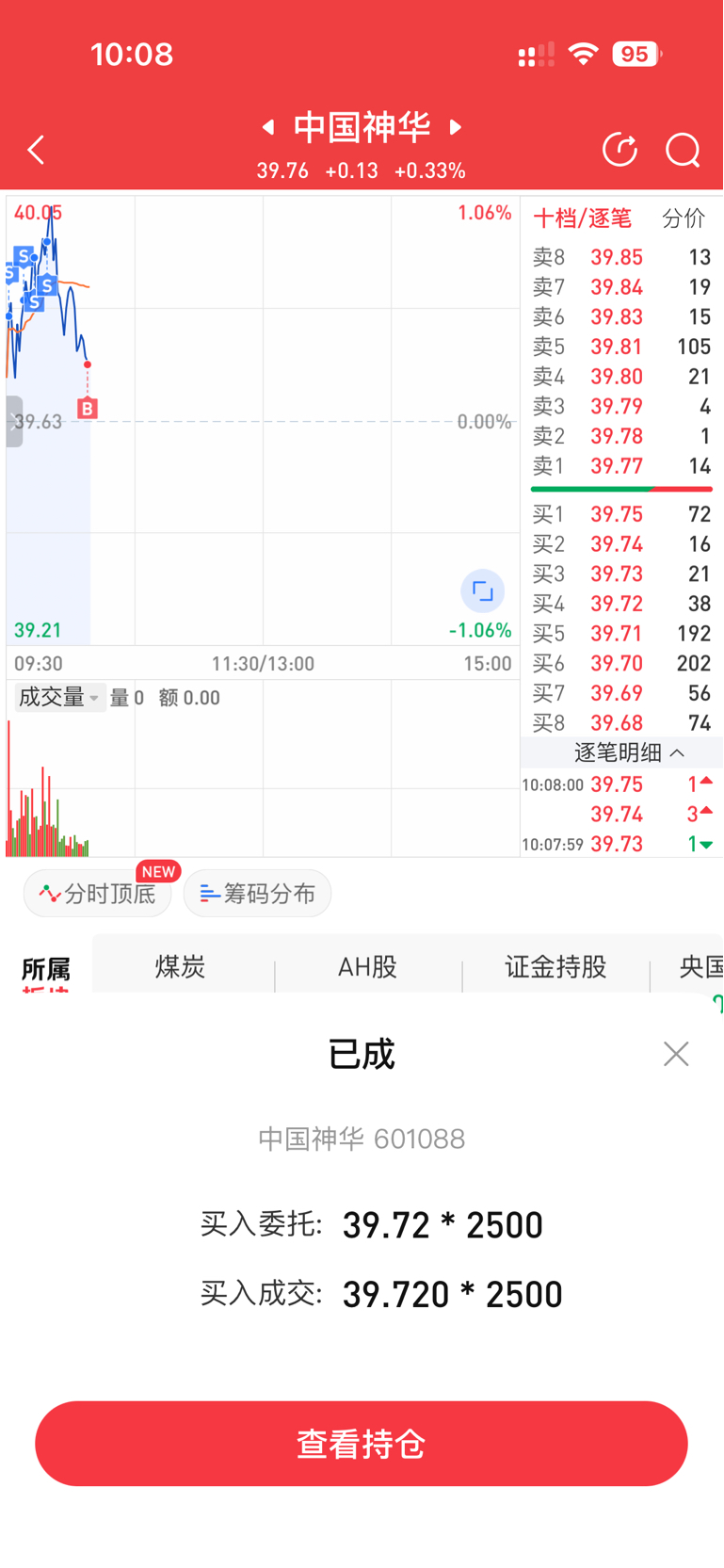Select the 煤炭 sector tab
Viewport: 724px width, 1568px height.
(x=180, y=966)
